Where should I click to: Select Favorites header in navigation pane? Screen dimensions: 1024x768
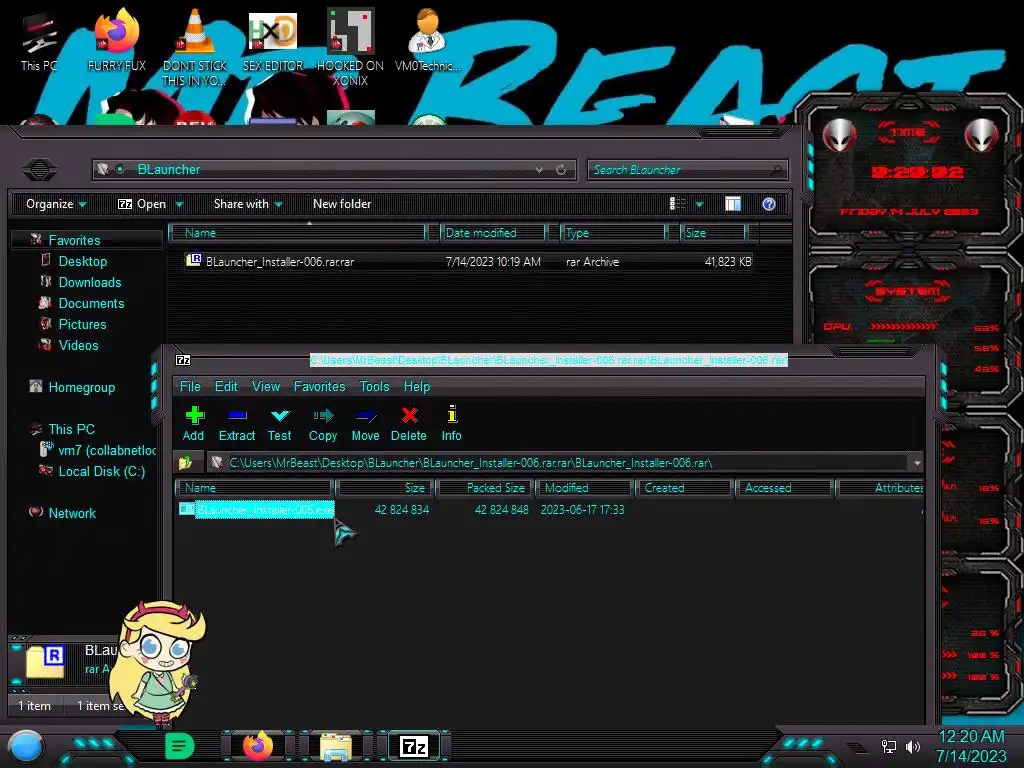point(74,240)
